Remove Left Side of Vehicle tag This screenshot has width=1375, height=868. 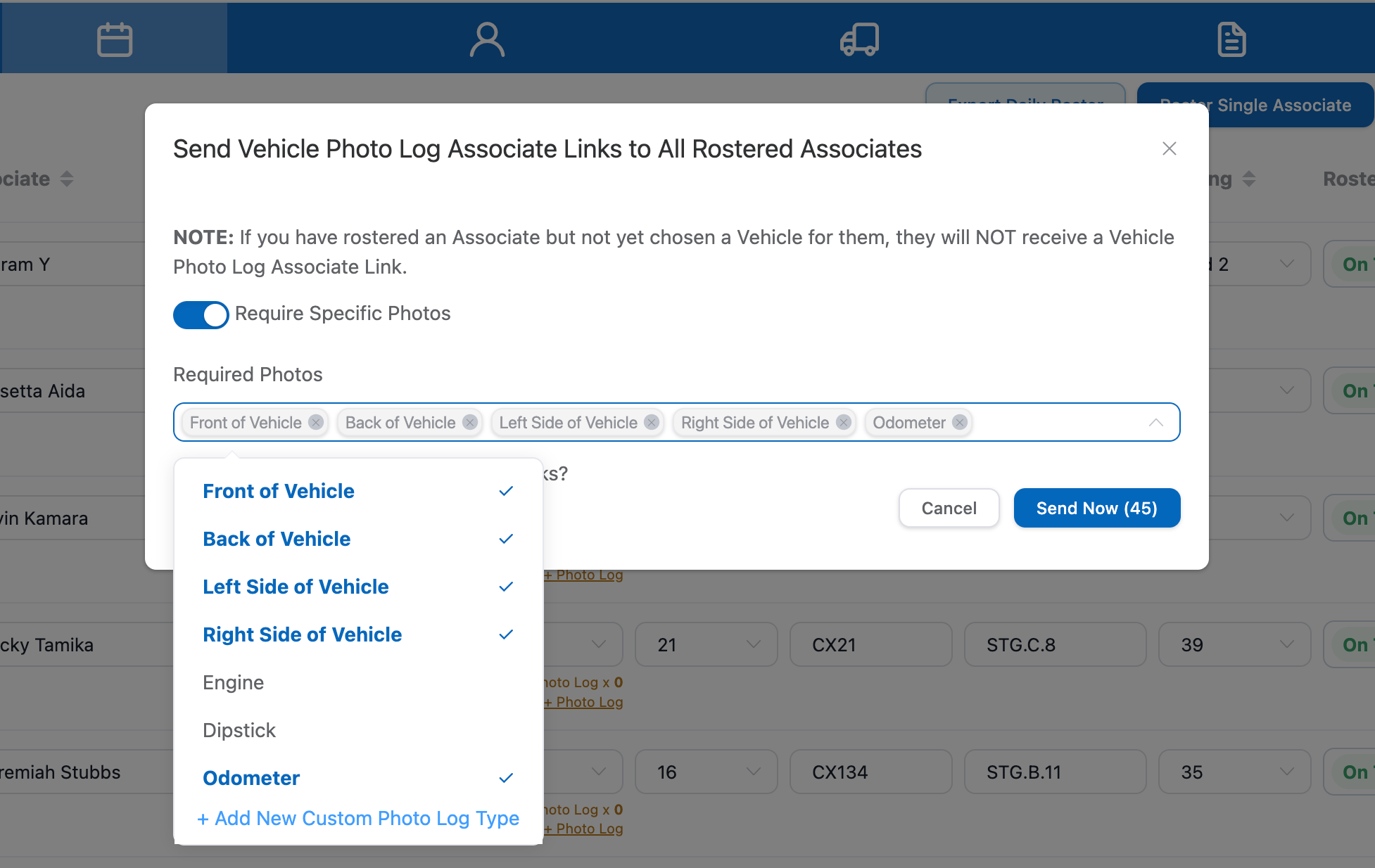(x=652, y=422)
